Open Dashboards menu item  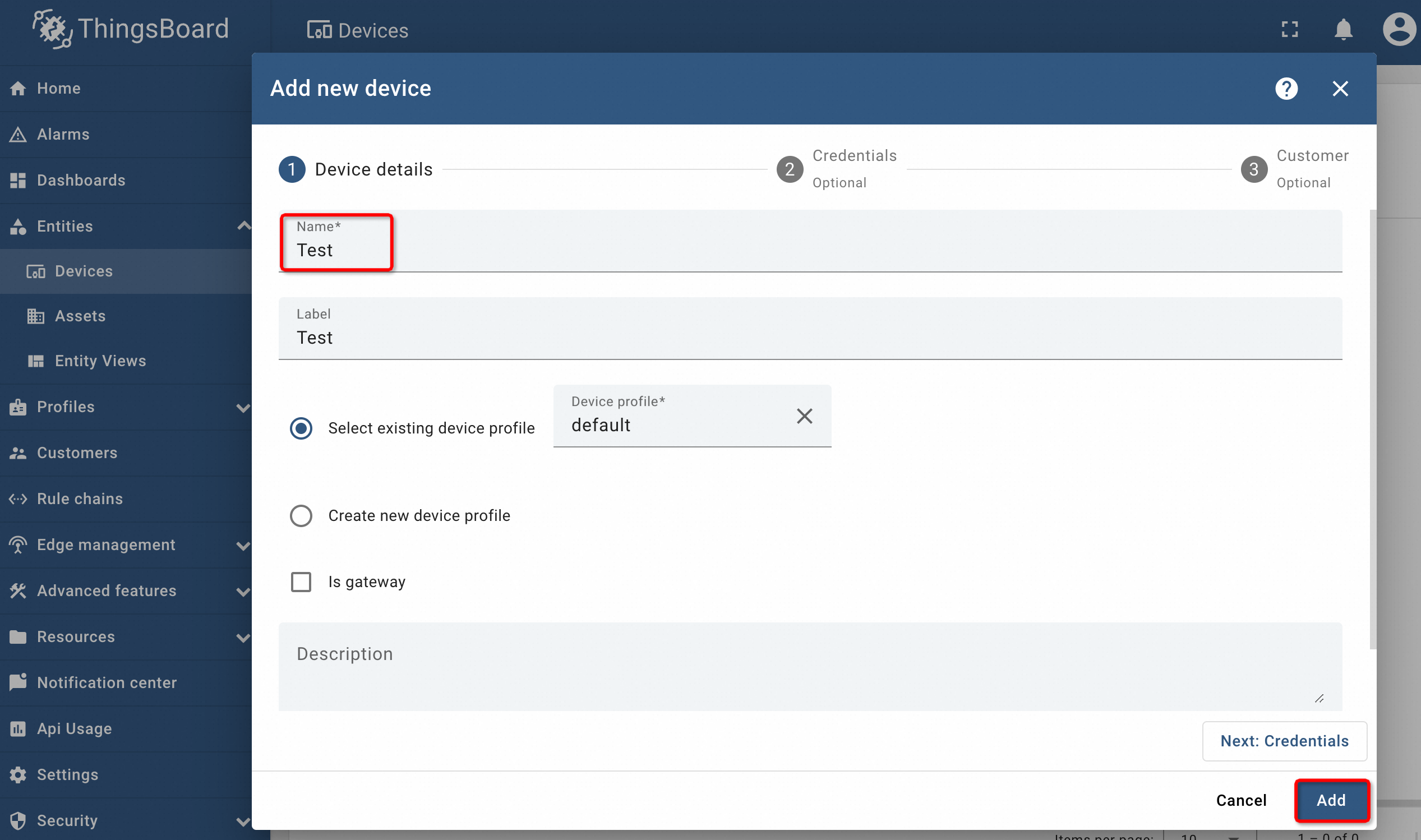[126, 180]
